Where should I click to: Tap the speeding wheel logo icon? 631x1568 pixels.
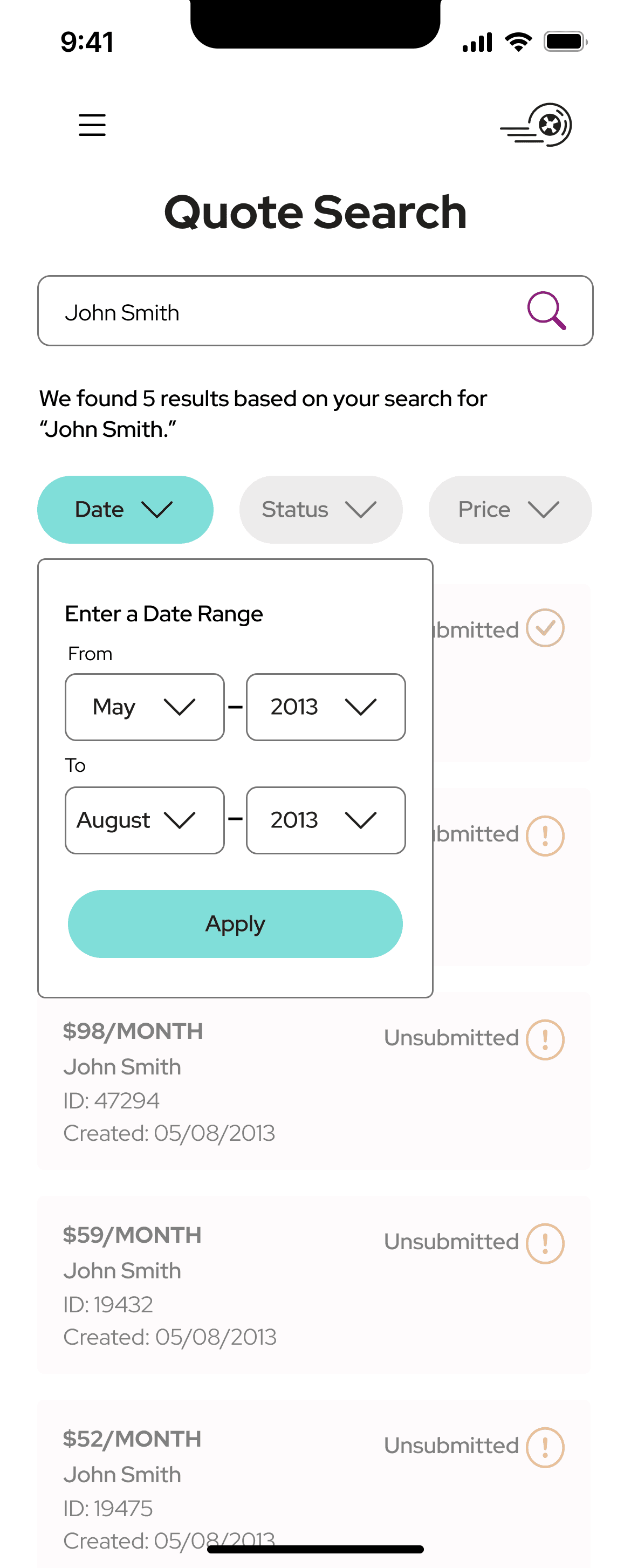pyautogui.click(x=537, y=125)
